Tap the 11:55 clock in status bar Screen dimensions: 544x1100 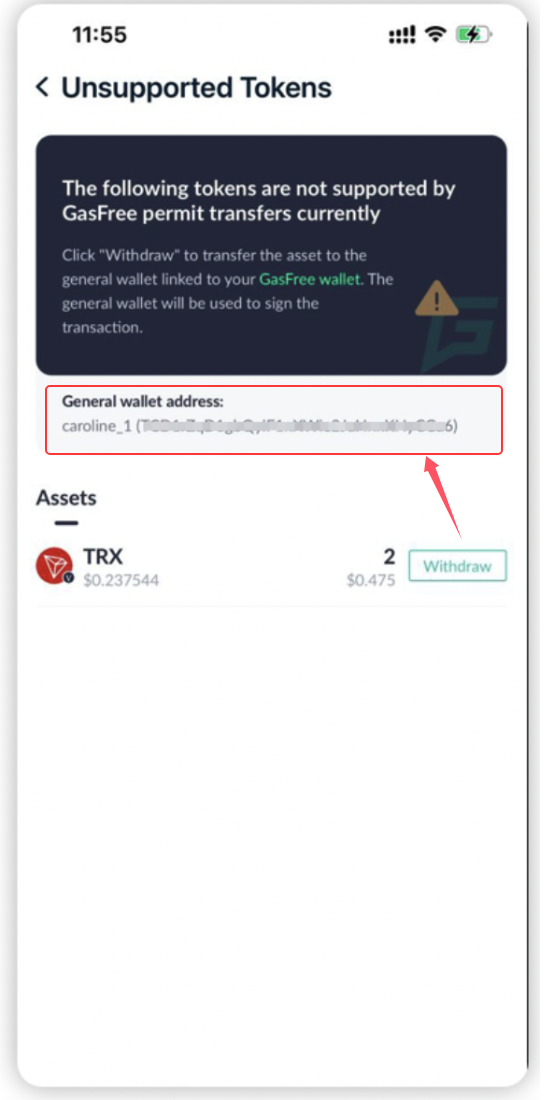(100, 35)
